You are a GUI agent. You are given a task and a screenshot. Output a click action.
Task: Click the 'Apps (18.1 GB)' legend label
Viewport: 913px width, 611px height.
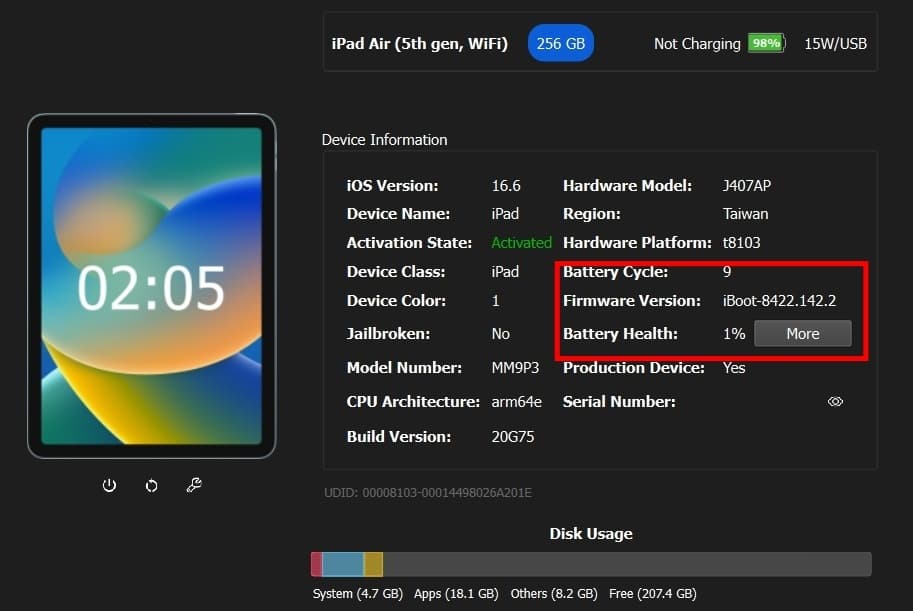(456, 594)
